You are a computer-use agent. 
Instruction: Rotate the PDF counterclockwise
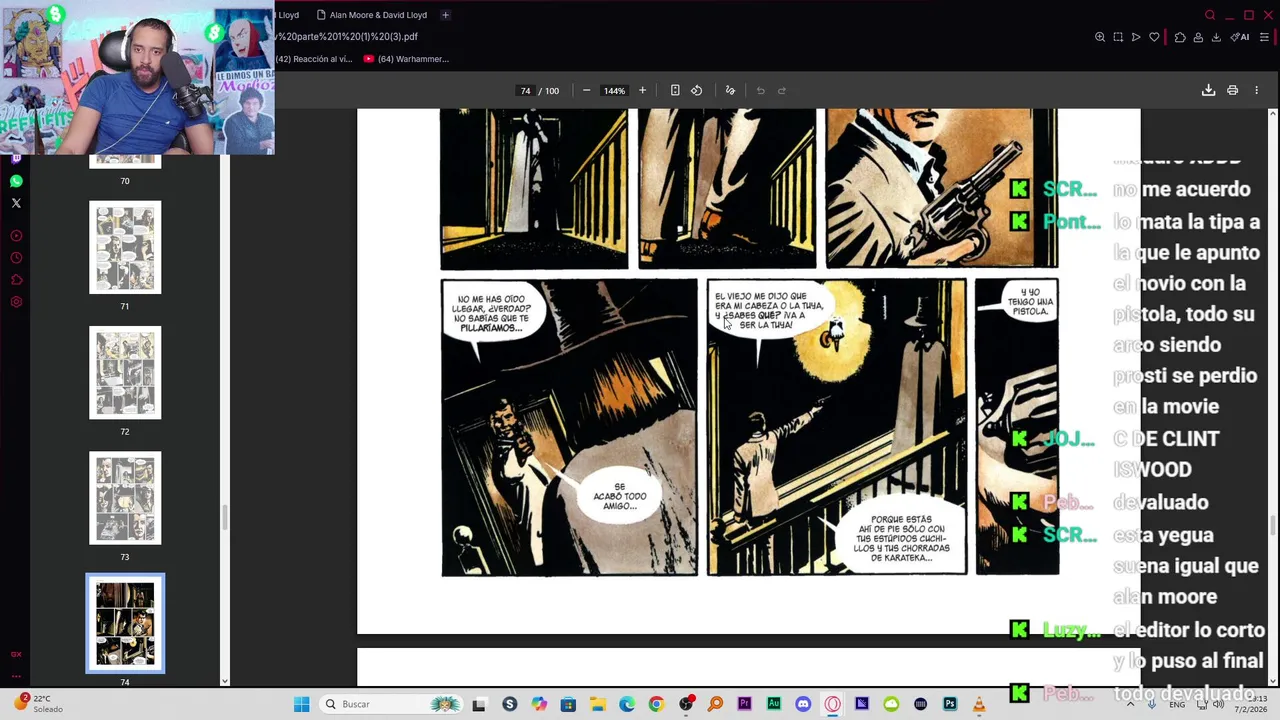click(x=697, y=91)
